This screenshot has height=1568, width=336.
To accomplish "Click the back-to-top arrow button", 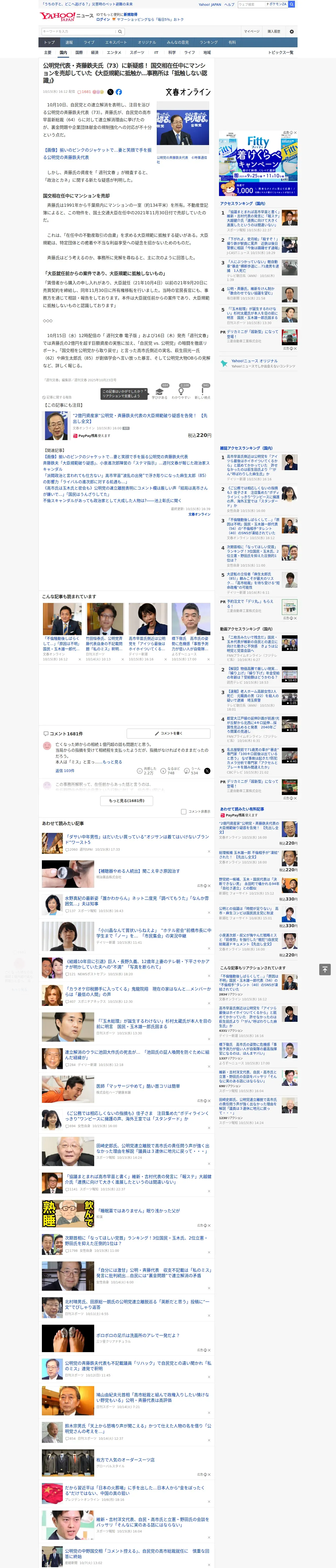I will coord(325,969).
